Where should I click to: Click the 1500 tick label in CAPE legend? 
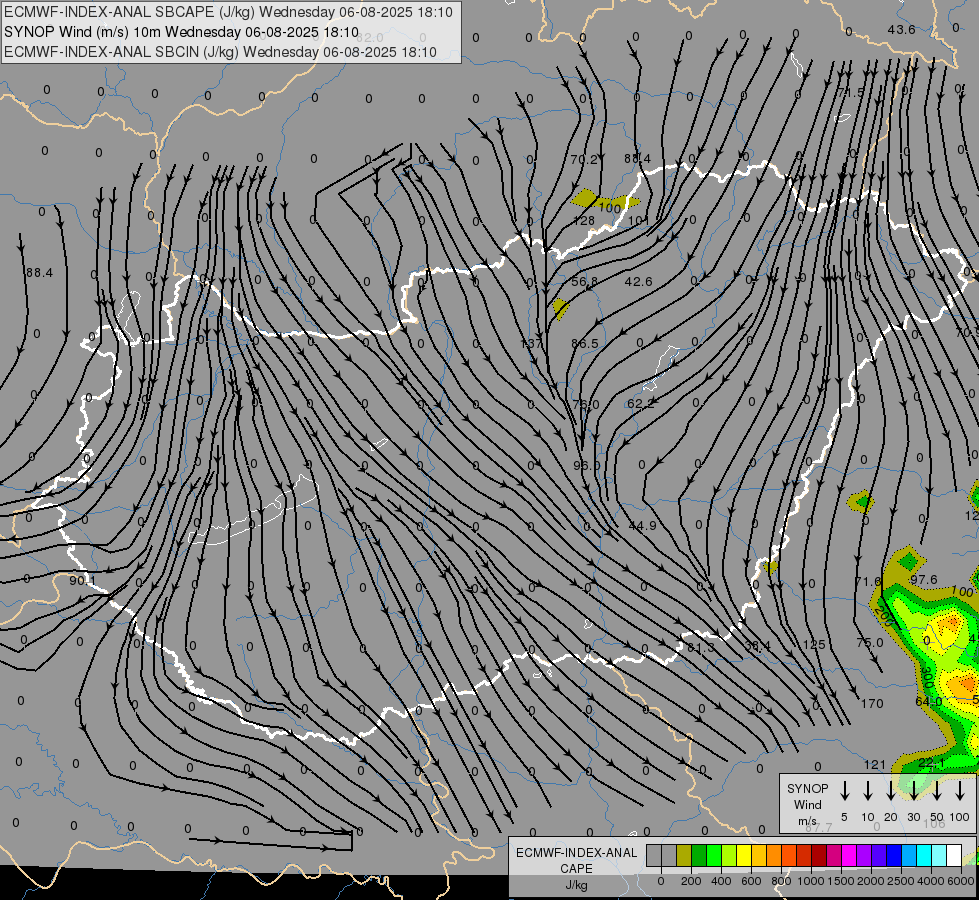(841, 881)
